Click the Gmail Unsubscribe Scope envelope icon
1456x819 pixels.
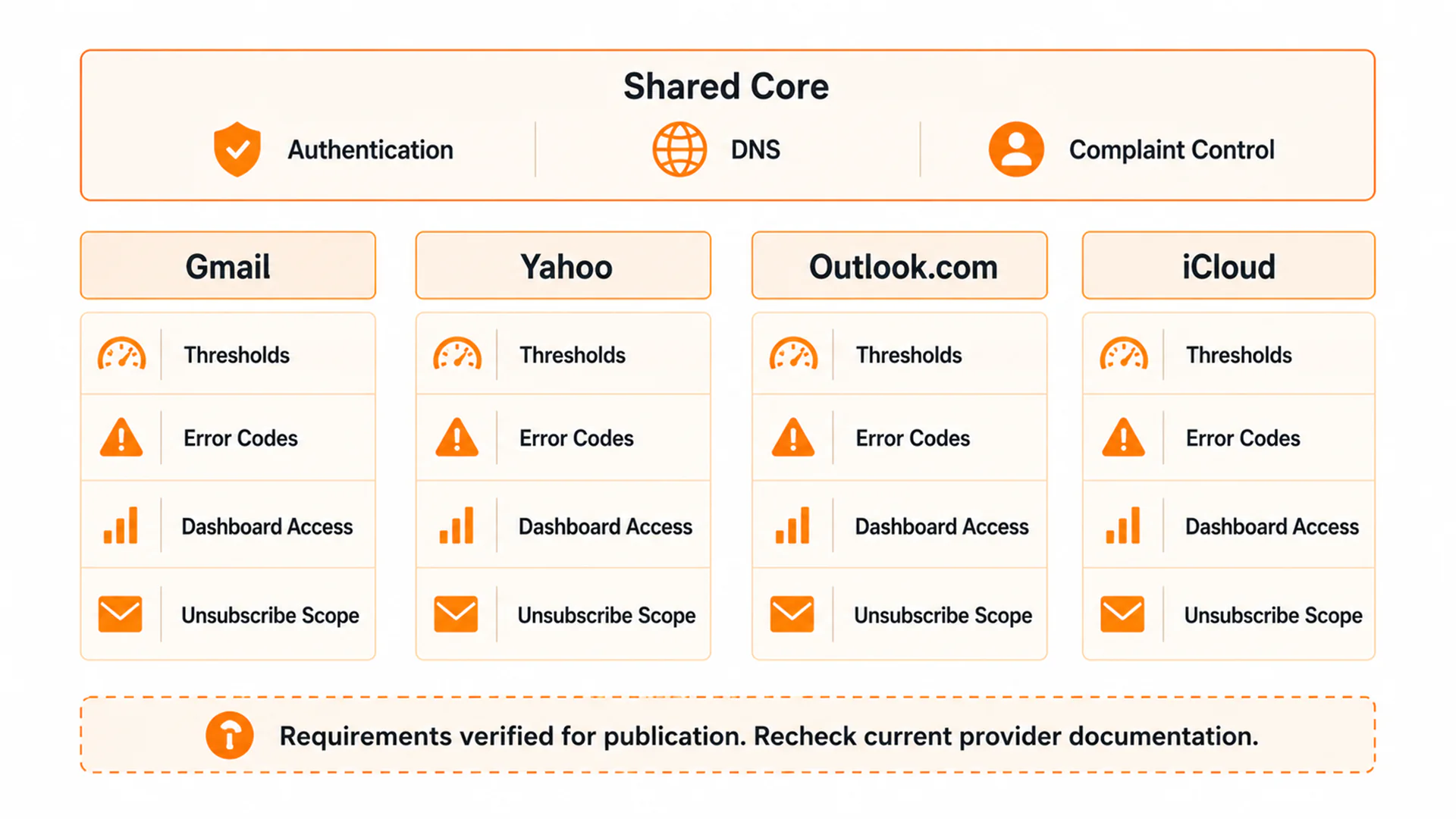point(121,614)
